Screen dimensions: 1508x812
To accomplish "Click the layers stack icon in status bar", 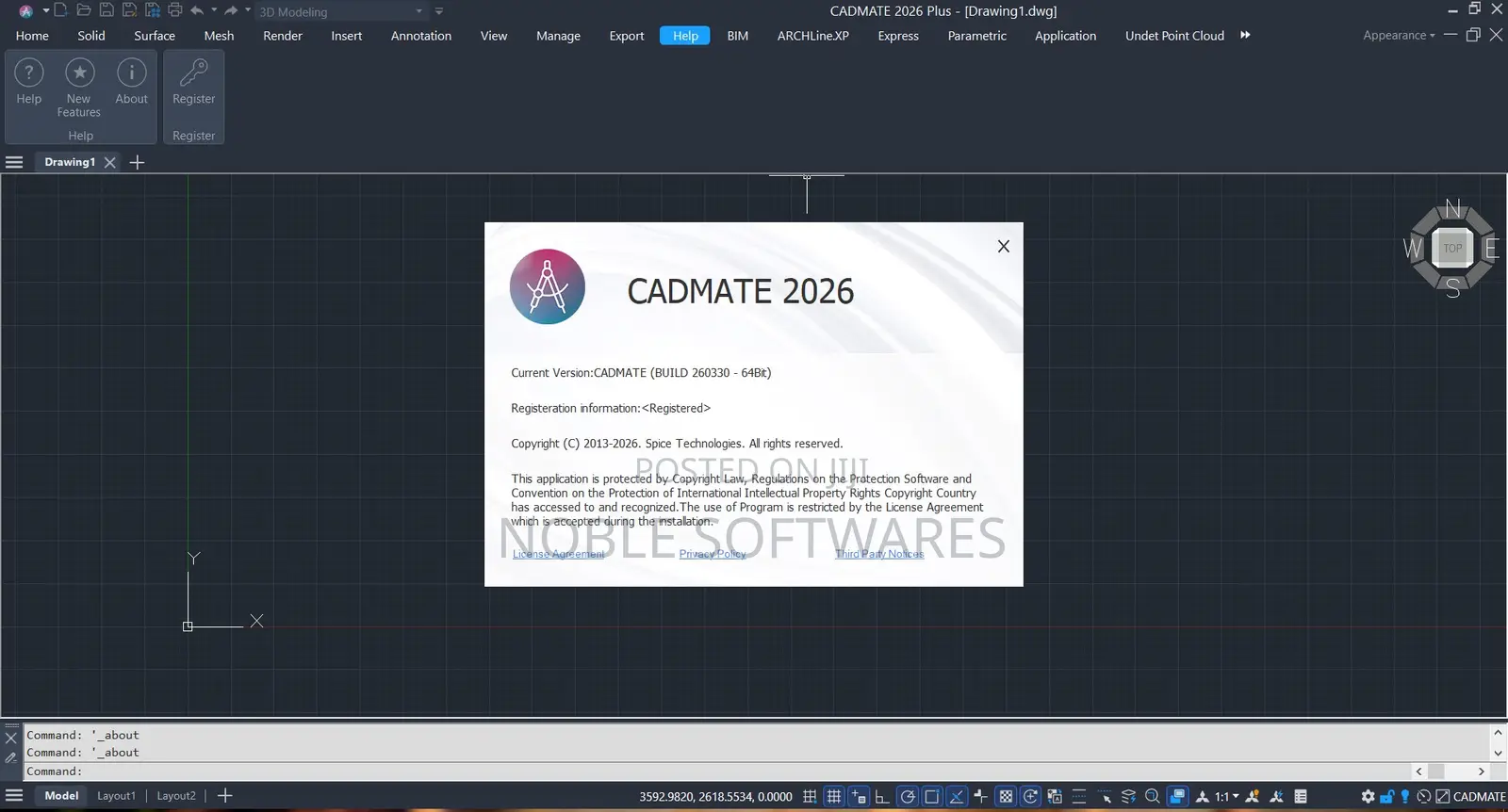I will tap(1128, 796).
